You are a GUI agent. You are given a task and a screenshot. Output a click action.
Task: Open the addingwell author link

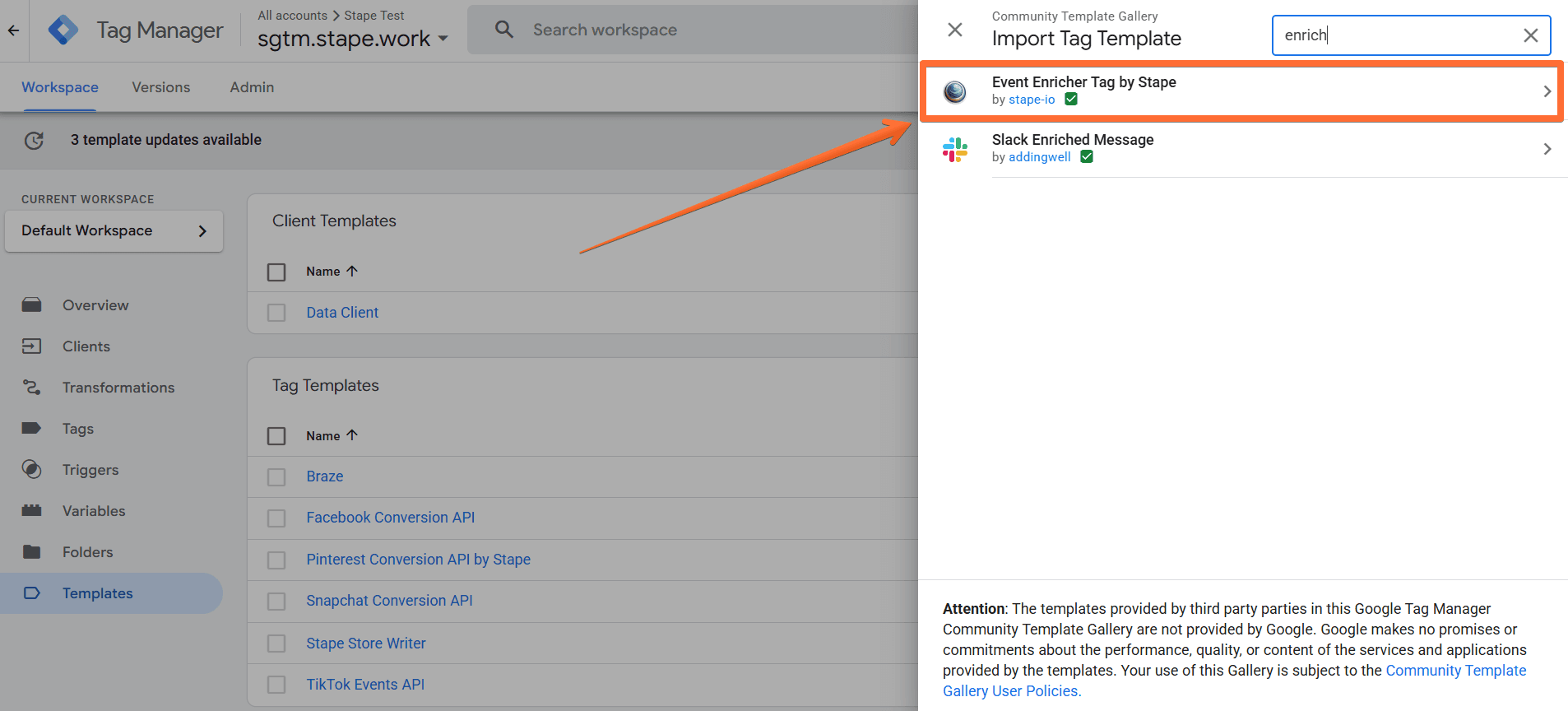tap(1040, 157)
